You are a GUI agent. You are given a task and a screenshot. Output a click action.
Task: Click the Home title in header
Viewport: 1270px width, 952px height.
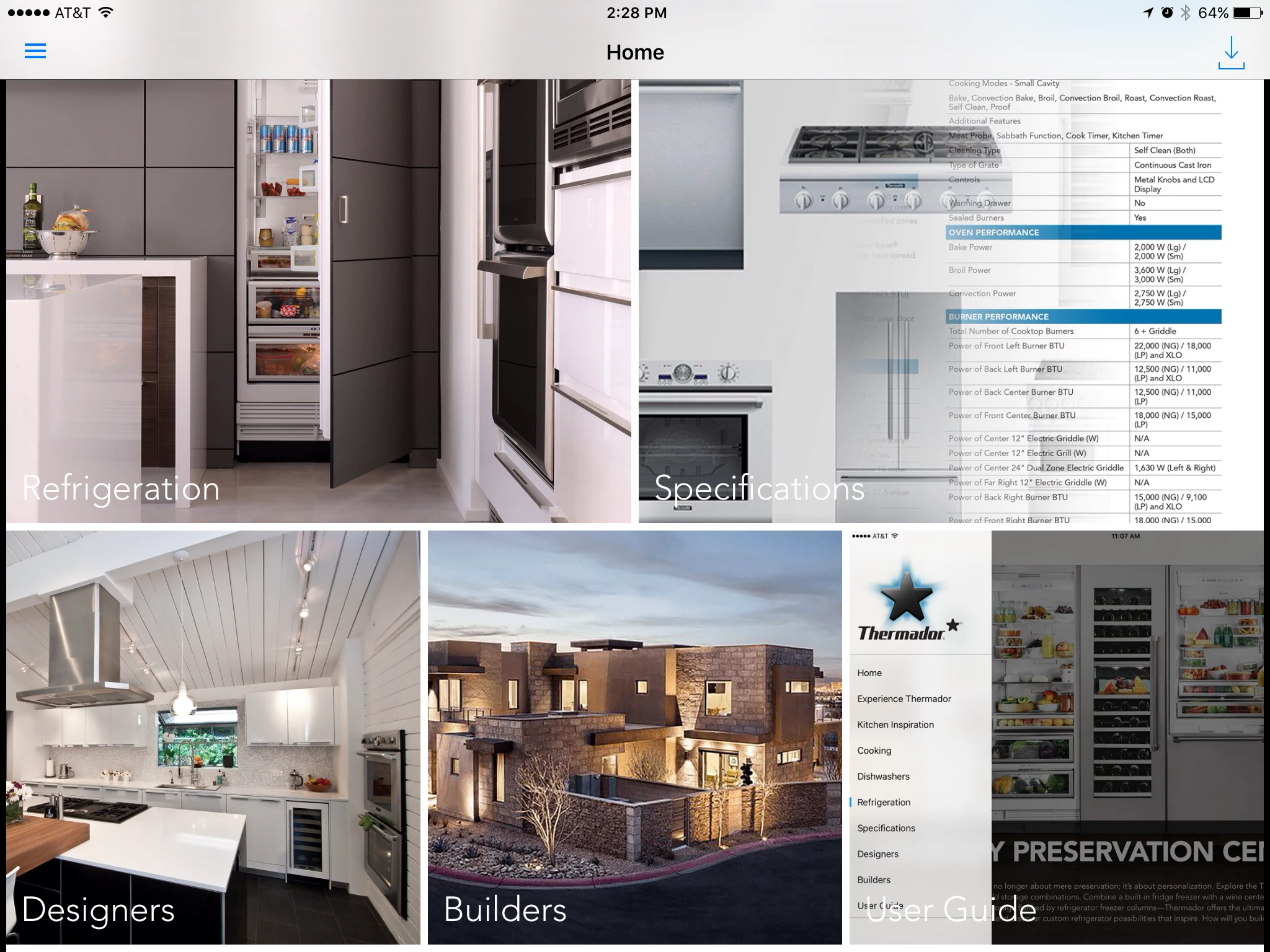(635, 52)
